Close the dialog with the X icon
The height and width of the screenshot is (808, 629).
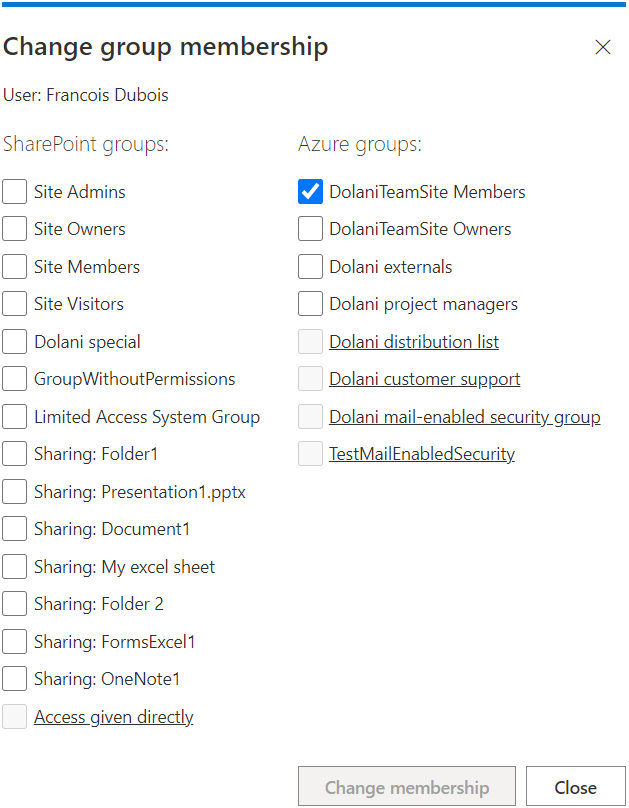[603, 47]
